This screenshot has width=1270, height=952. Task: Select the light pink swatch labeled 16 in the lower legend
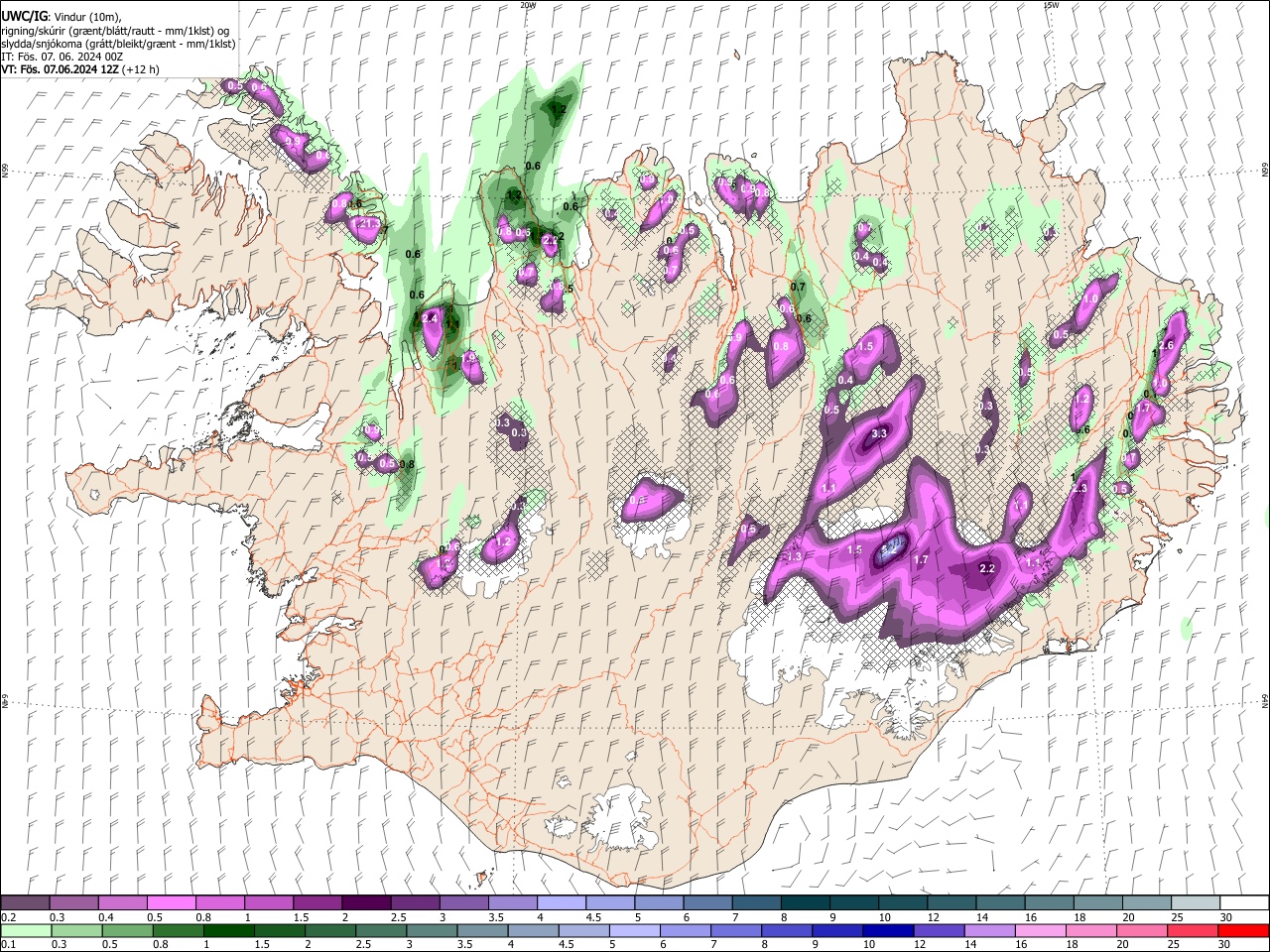point(1040,930)
